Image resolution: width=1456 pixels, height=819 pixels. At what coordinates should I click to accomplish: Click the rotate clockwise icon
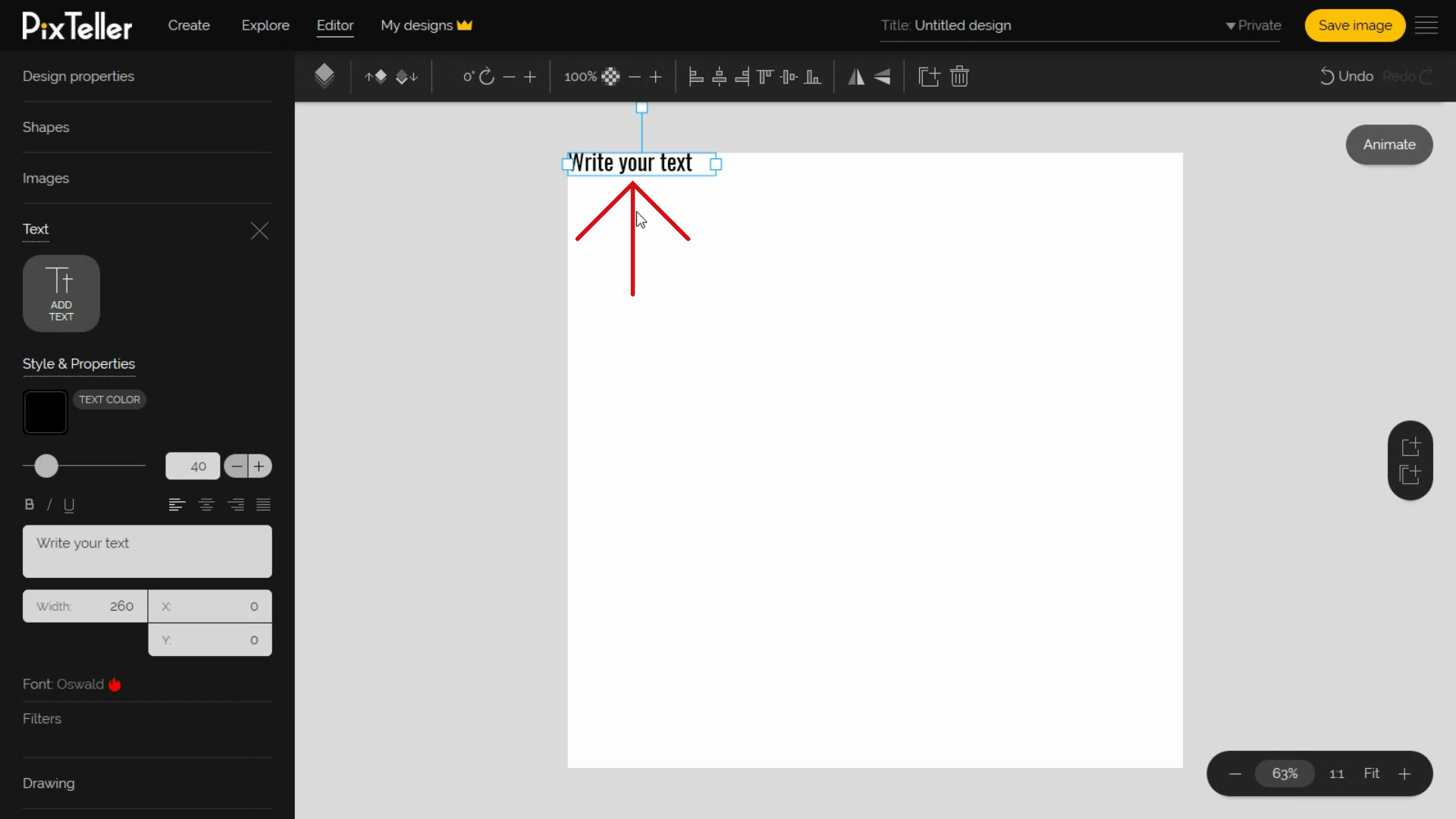(x=487, y=77)
